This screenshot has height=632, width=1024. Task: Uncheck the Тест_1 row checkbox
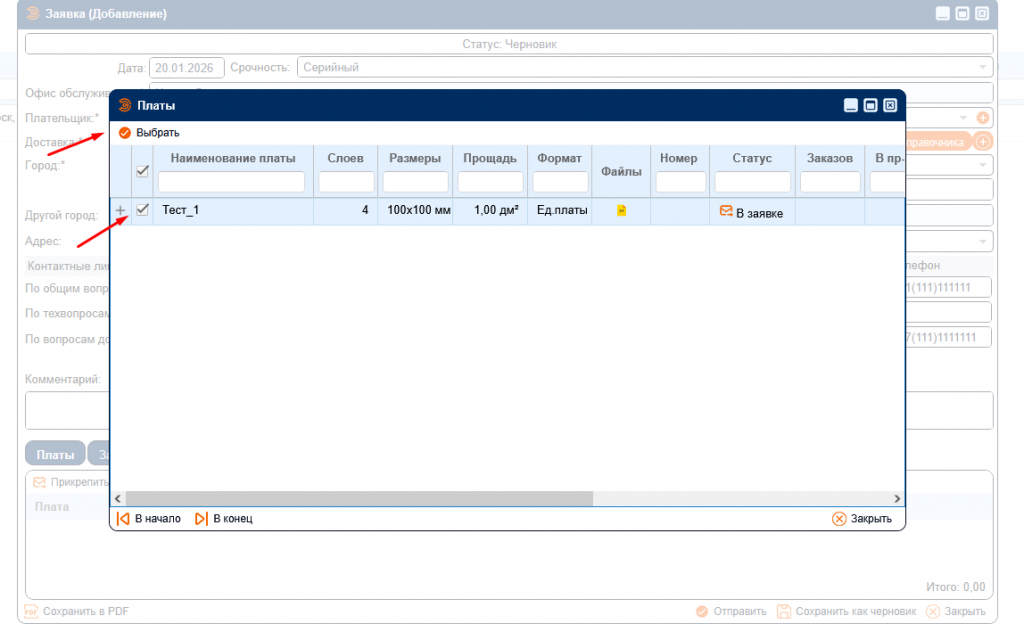click(x=142, y=210)
